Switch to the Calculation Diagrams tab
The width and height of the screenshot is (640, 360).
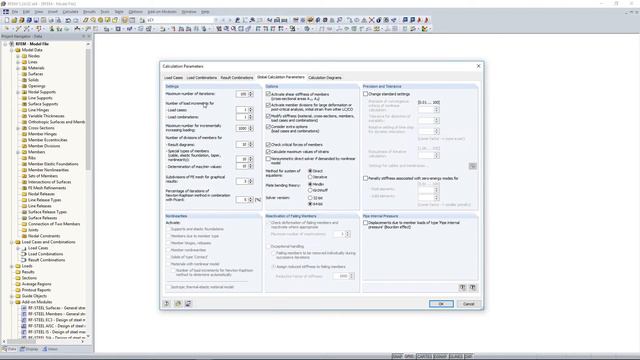pos(325,78)
